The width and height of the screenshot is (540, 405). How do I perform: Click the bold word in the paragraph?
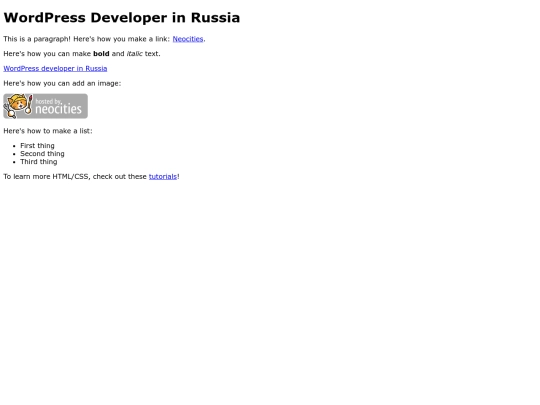(101, 54)
